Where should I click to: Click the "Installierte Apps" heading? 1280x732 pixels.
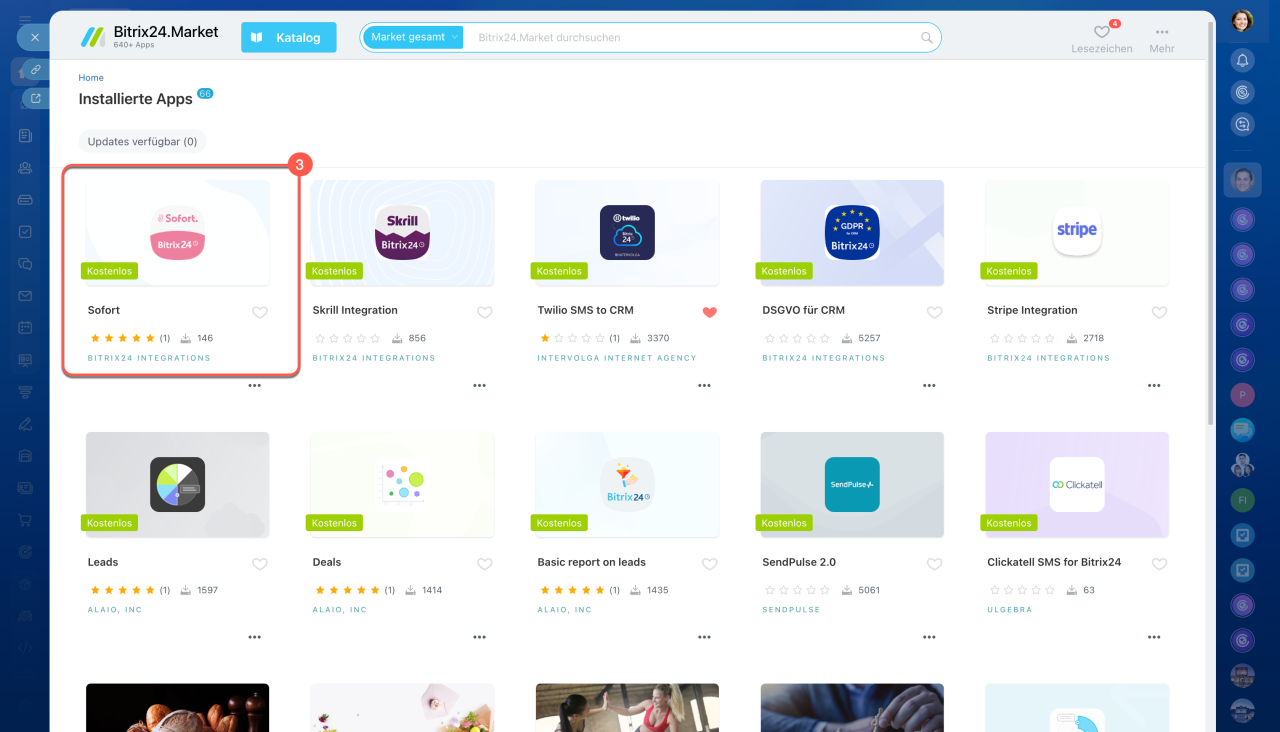coord(136,99)
